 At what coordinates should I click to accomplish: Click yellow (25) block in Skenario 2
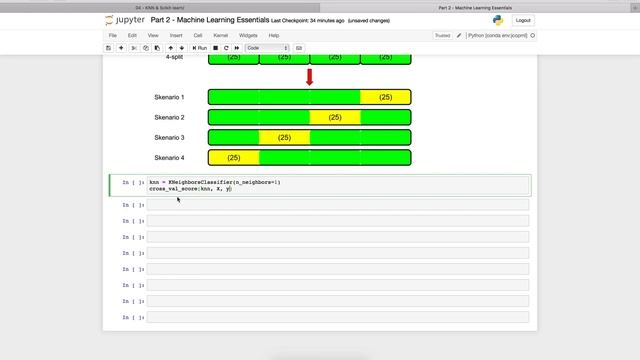[335, 118]
